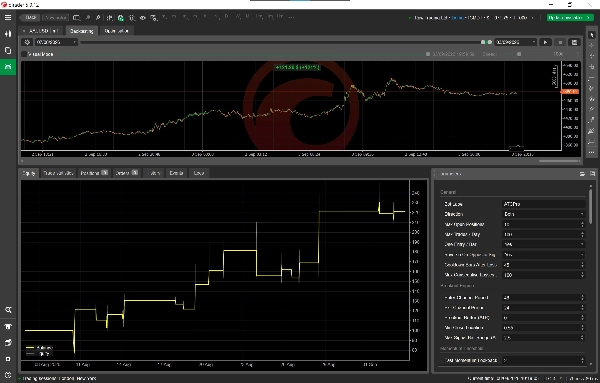Open the backtest start date dropdown
Image resolution: width=600 pixels, height=383 pixels.
(56, 42)
